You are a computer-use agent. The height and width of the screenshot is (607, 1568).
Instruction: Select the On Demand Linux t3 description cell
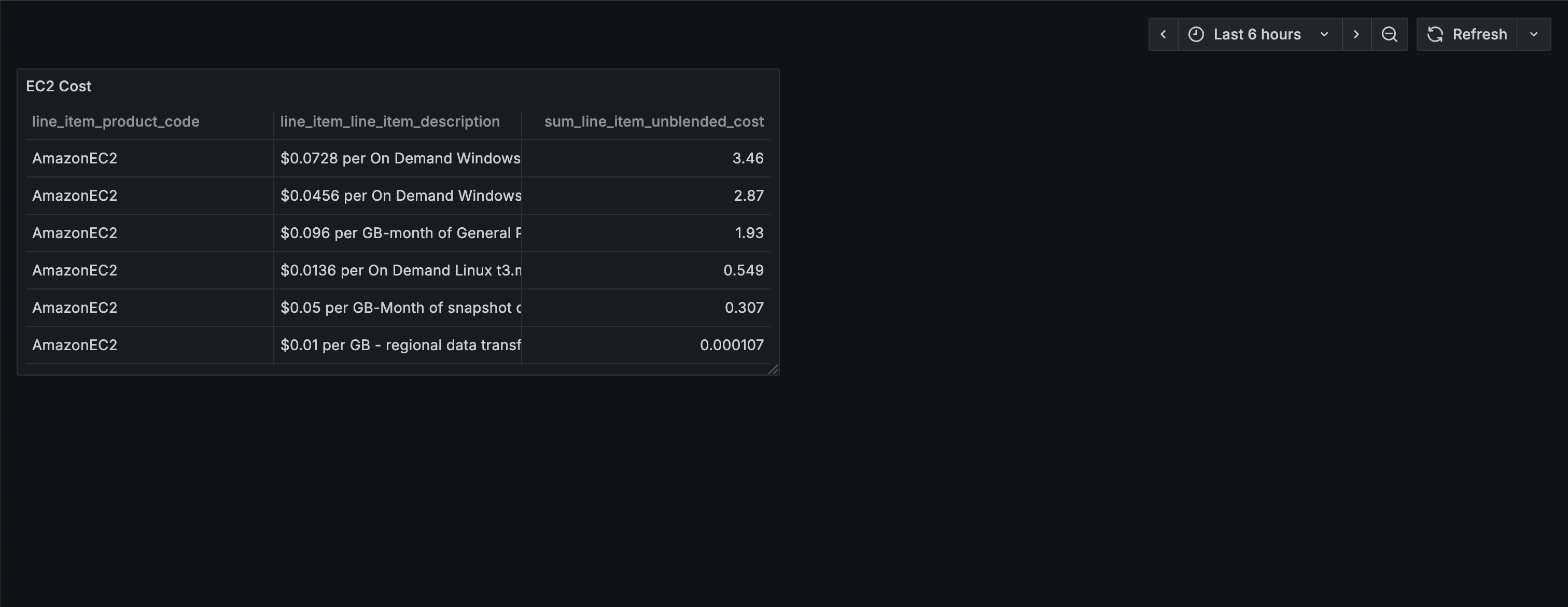click(x=400, y=270)
